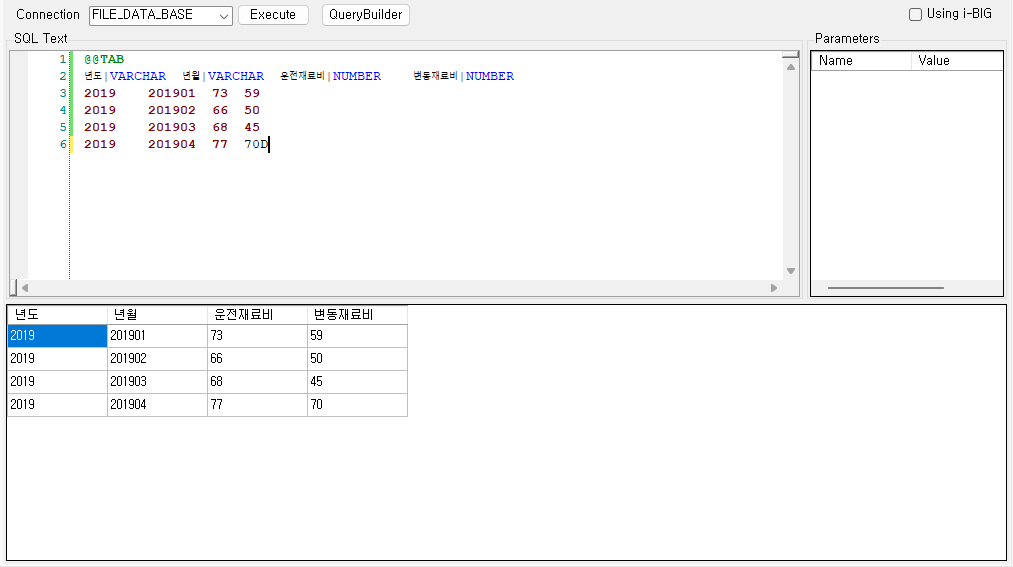This screenshot has height=567, width=1013.
Task: Select the 201903 cell in results grid
Action: [157, 382]
